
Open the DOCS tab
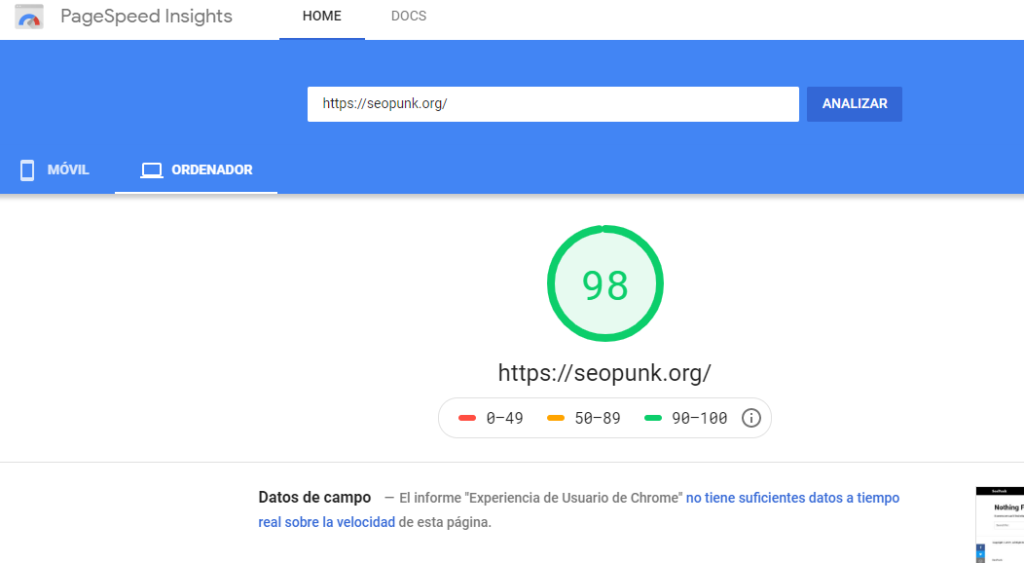click(409, 16)
